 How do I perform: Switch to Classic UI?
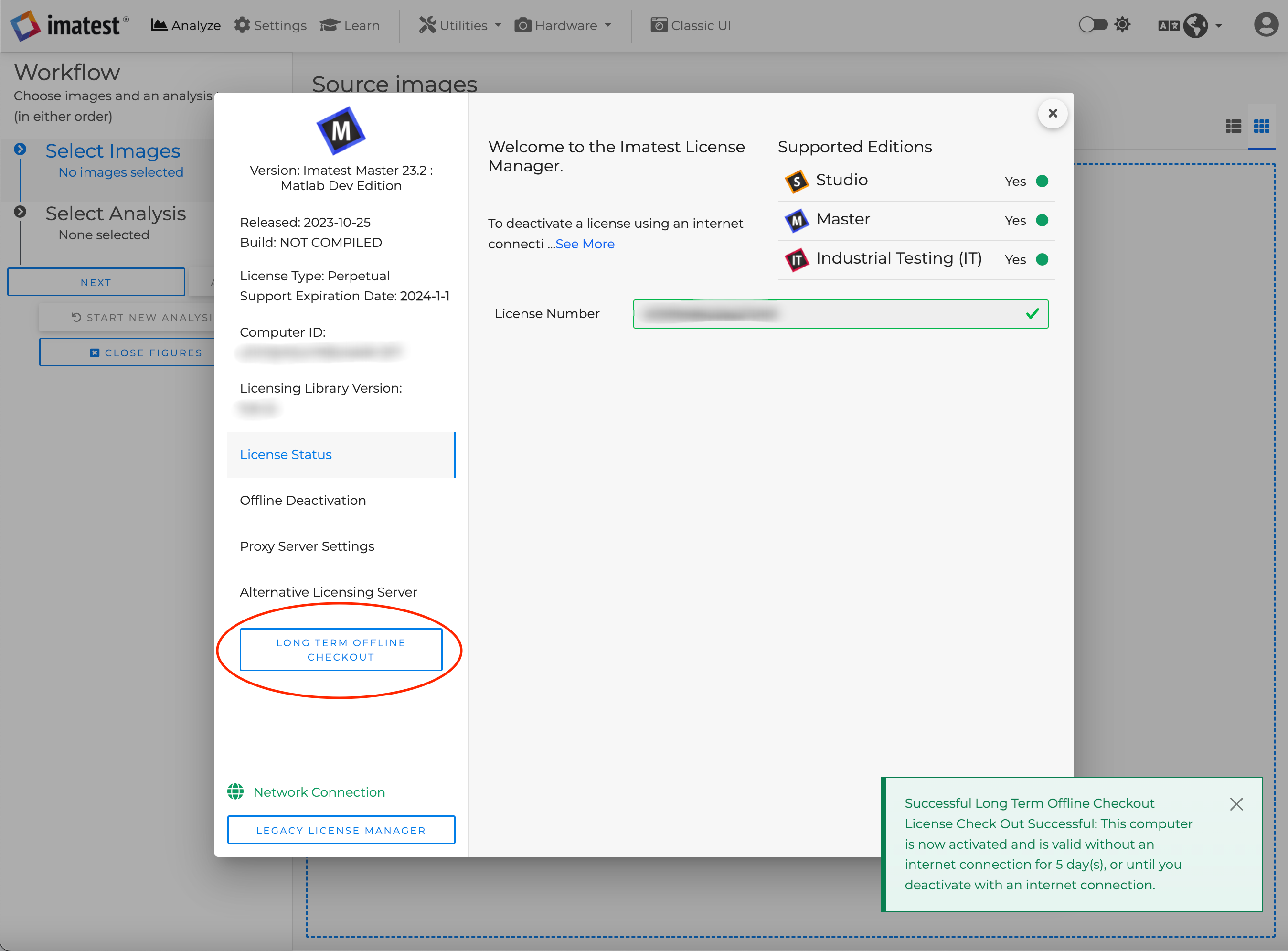(691, 25)
